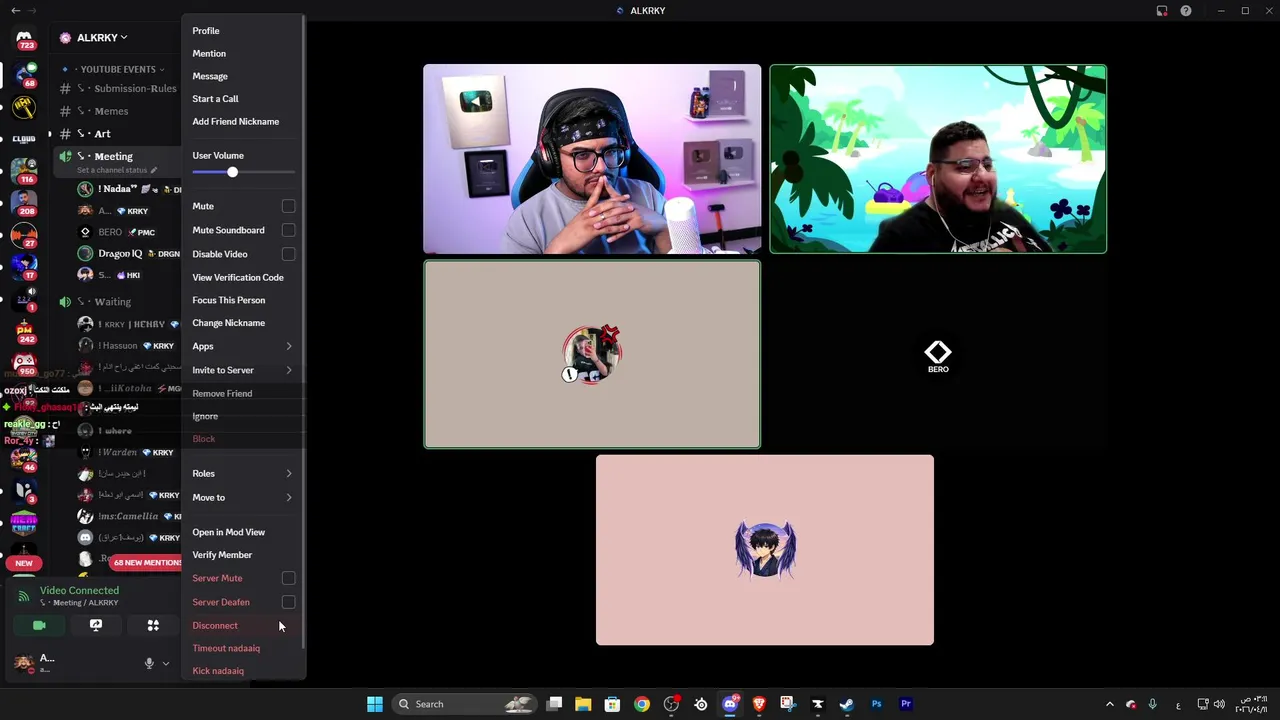
Task: Select Dragon IQ in Meeting channel
Action: (127, 253)
